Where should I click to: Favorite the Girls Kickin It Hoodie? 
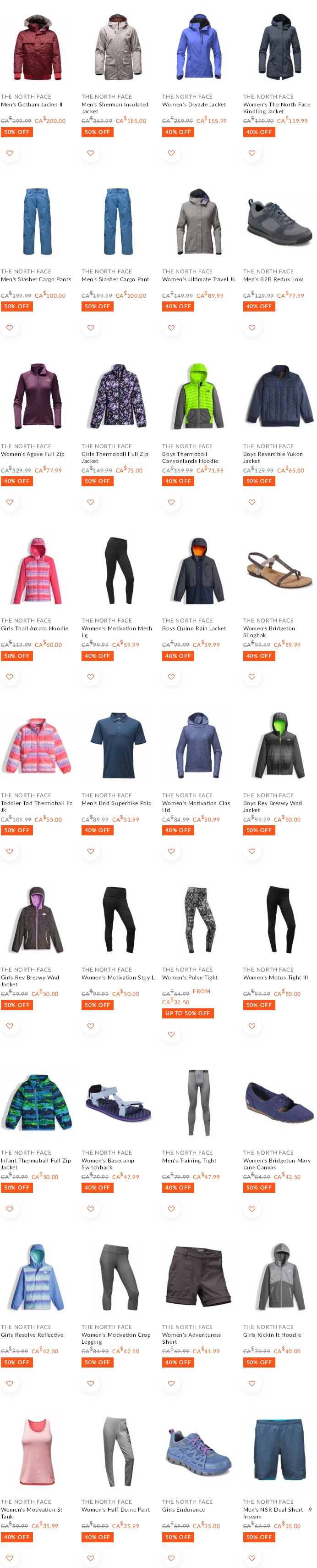252,1383
